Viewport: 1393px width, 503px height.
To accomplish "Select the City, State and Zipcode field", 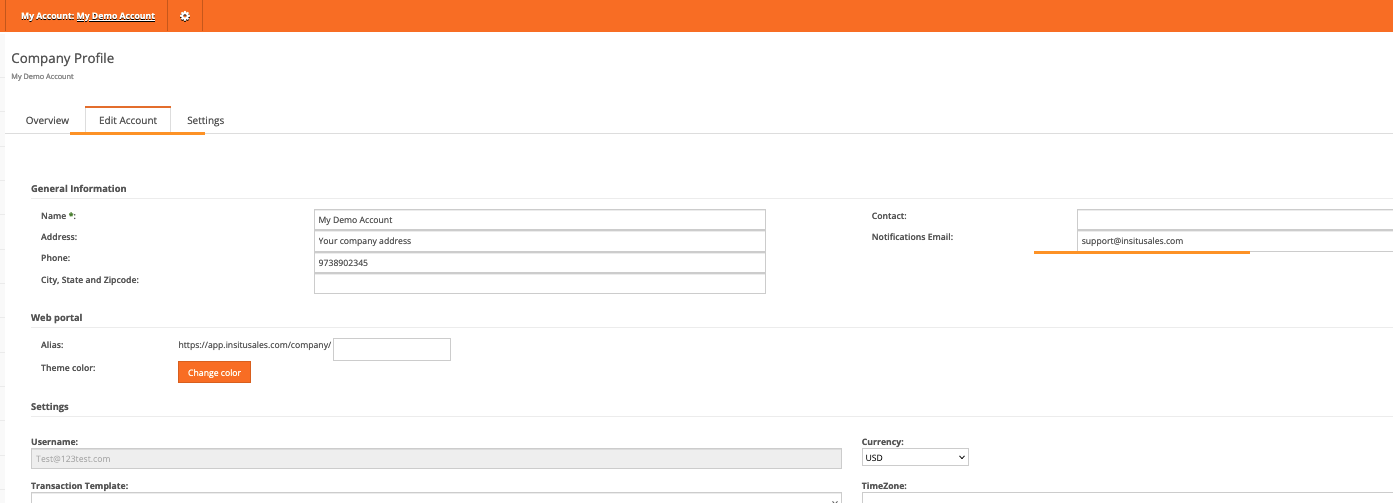I will 539,284.
